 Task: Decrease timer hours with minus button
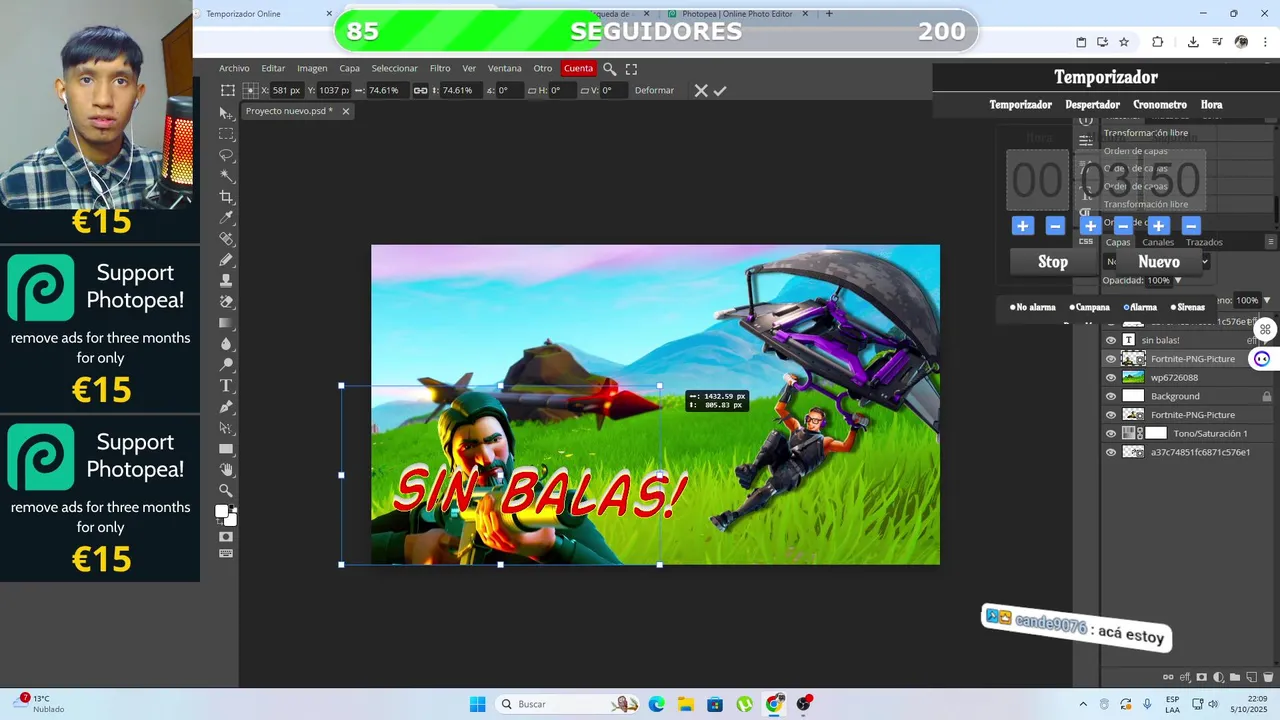click(x=1054, y=226)
